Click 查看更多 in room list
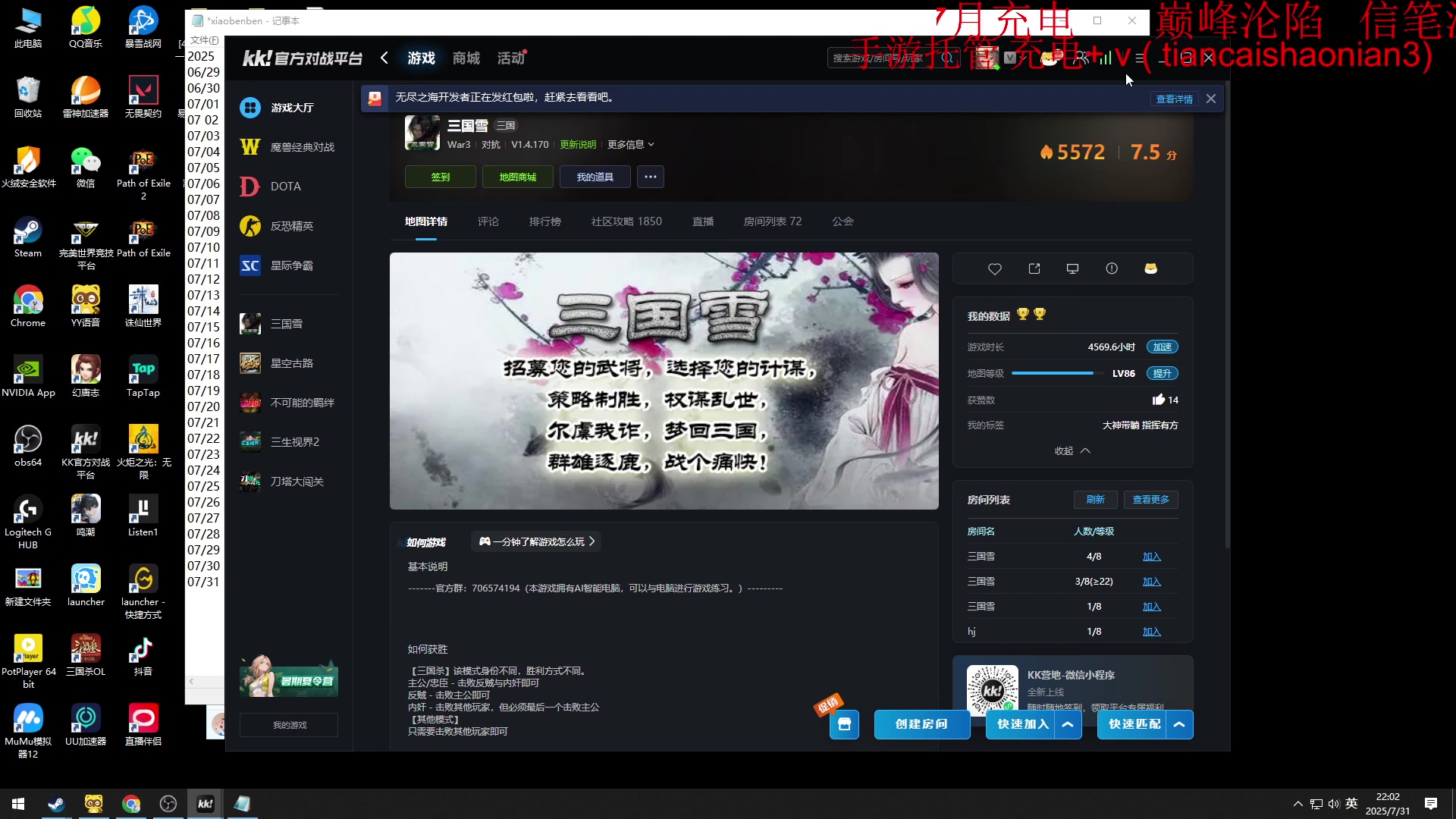Viewport: 1456px width, 819px height. tap(1151, 500)
